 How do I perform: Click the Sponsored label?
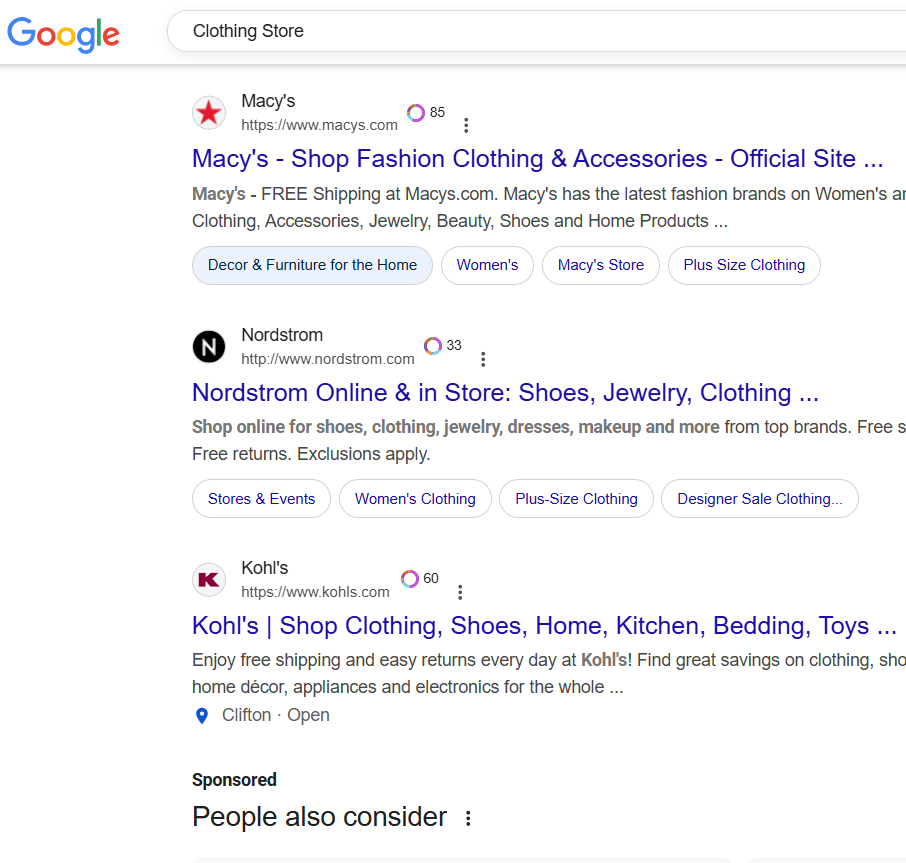pyautogui.click(x=235, y=780)
